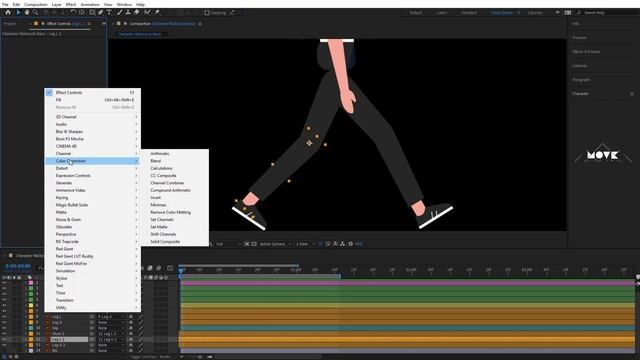This screenshot has width=640, height=360.
Task: Select the Eraser tool
Action: 137,13
